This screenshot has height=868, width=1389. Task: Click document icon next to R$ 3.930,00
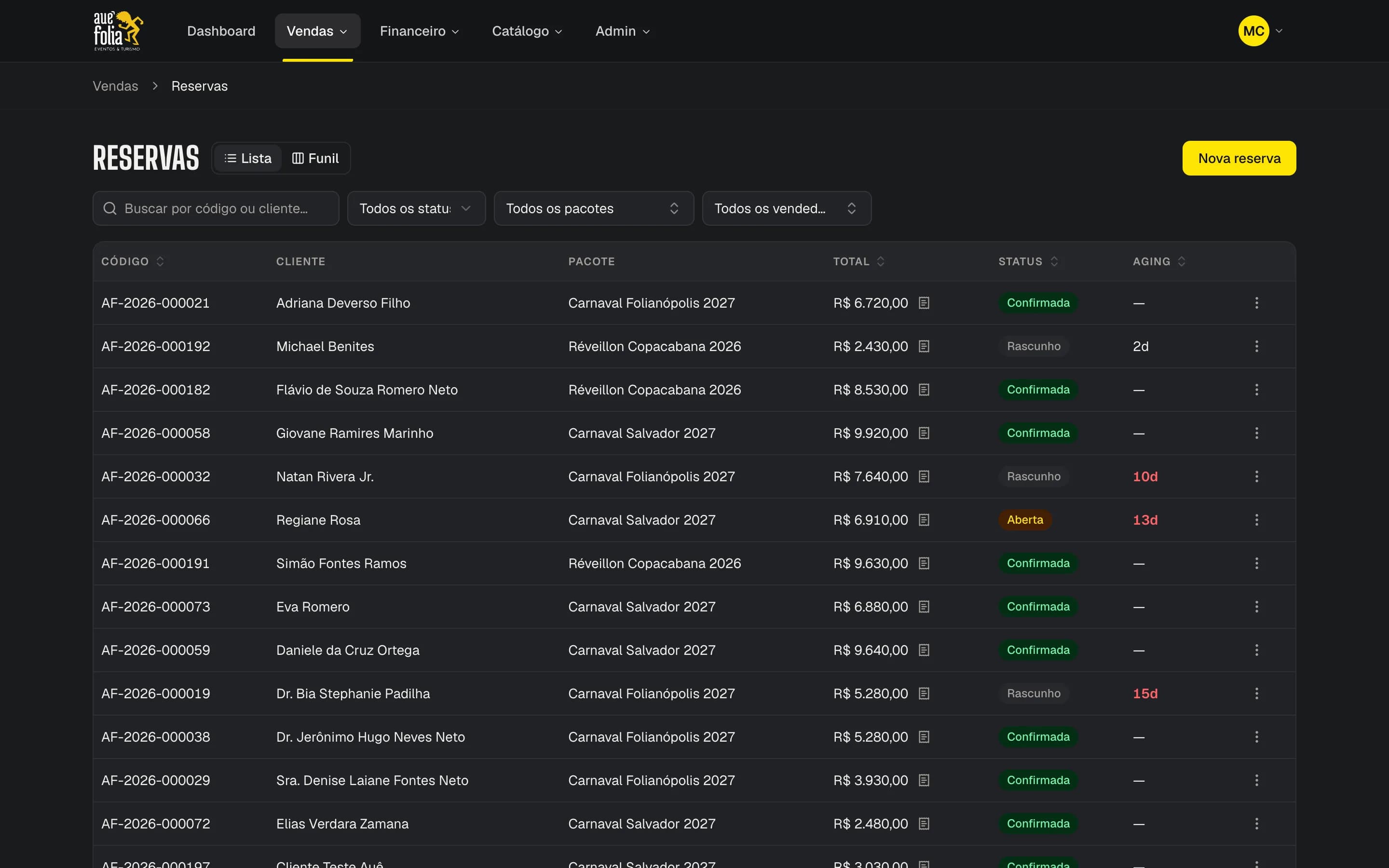[924, 780]
